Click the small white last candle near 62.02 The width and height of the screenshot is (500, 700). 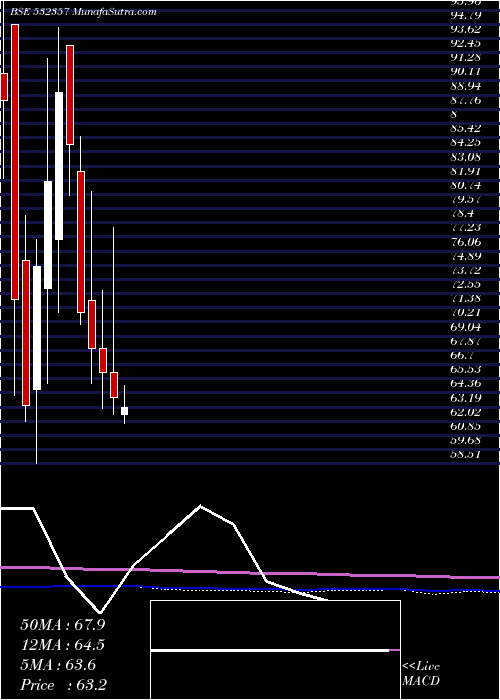point(125,411)
